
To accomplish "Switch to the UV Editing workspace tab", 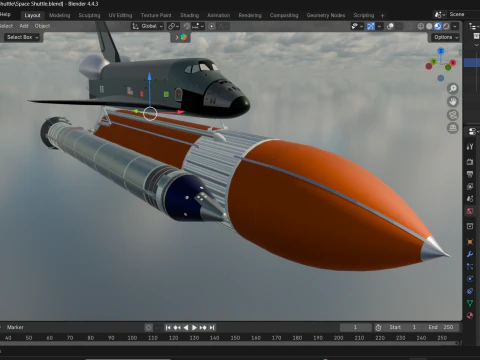I will coord(120,15).
